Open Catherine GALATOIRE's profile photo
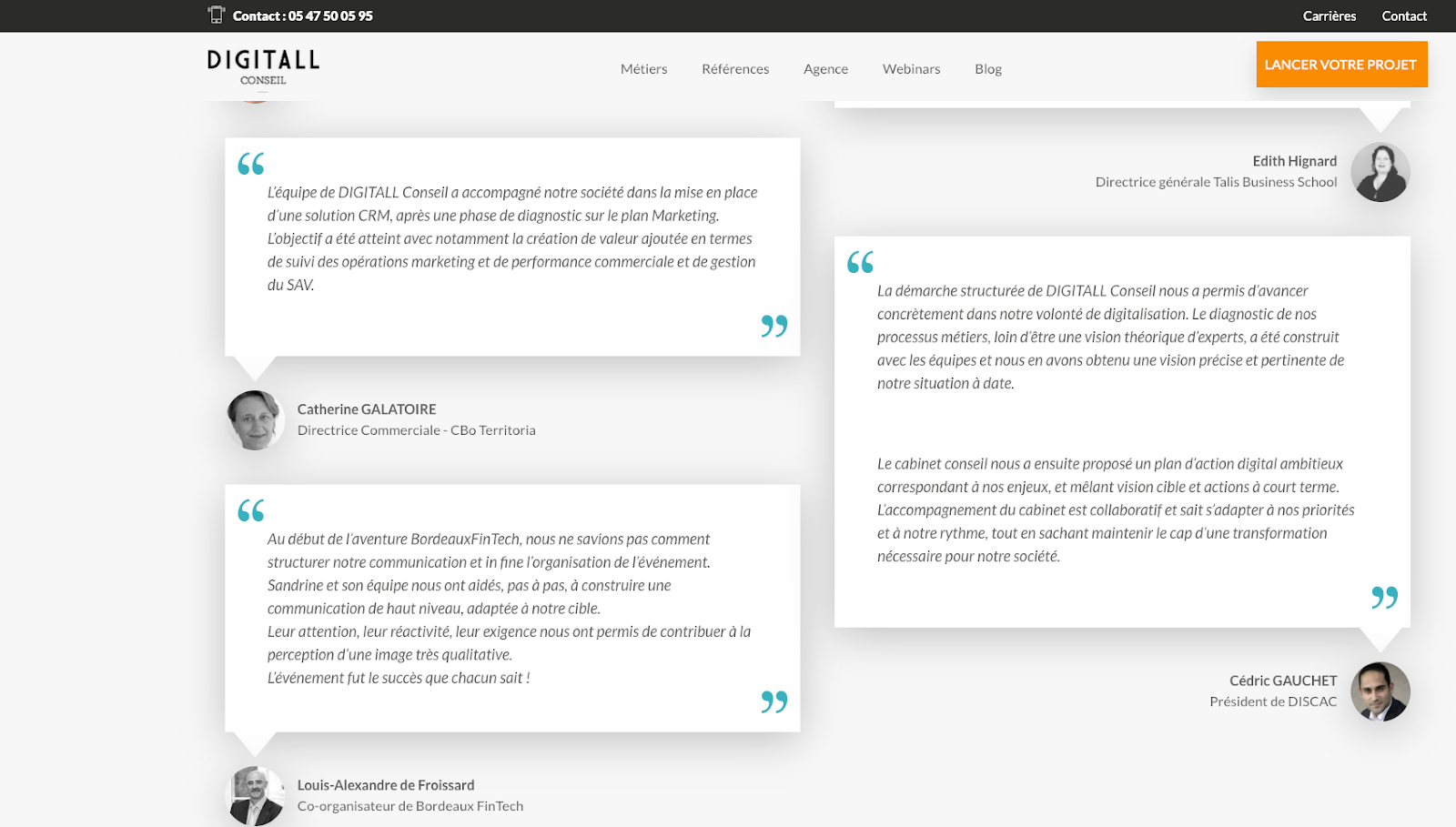 (x=254, y=419)
